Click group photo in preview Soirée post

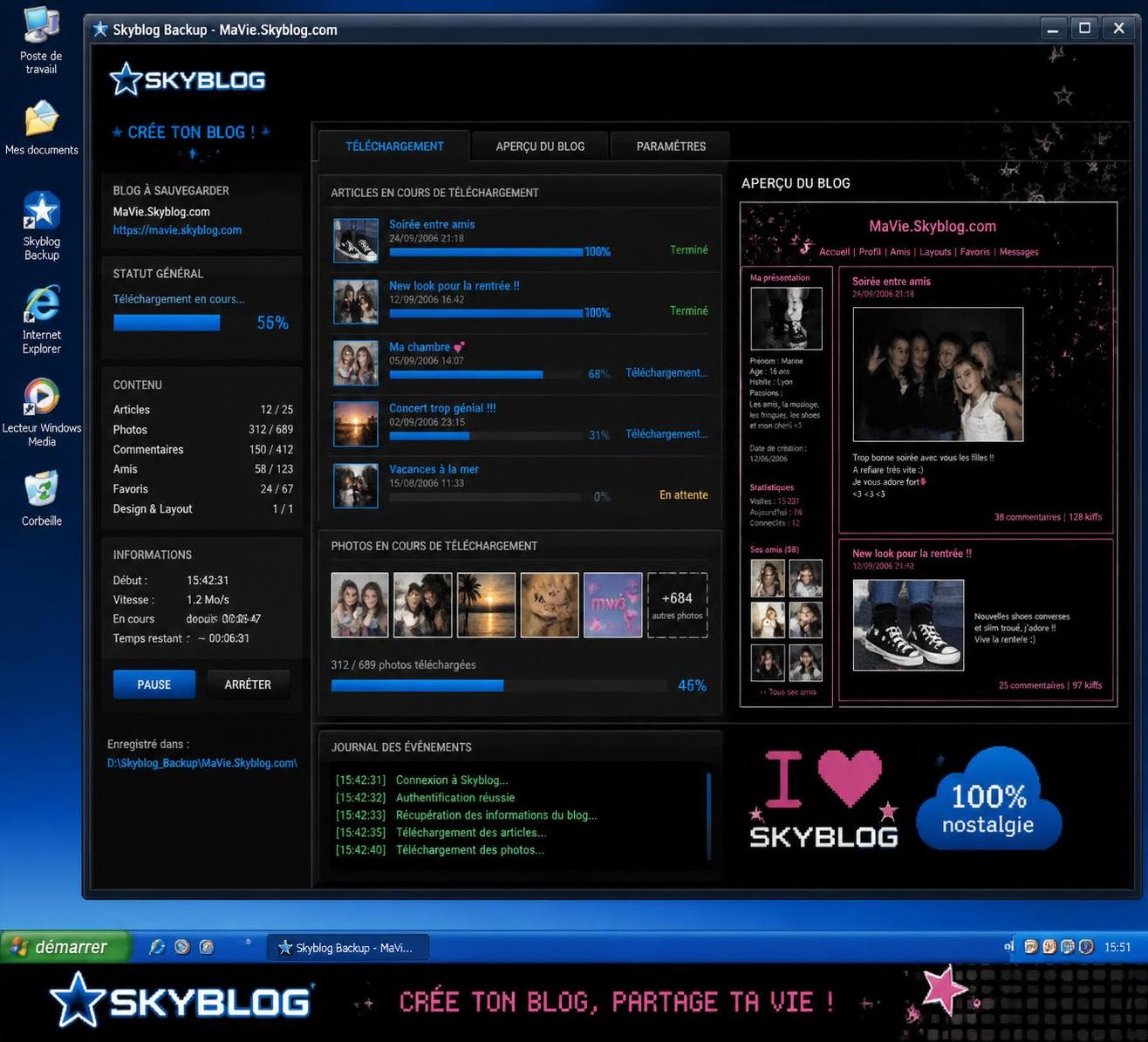pyautogui.click(x=938, y=375)
